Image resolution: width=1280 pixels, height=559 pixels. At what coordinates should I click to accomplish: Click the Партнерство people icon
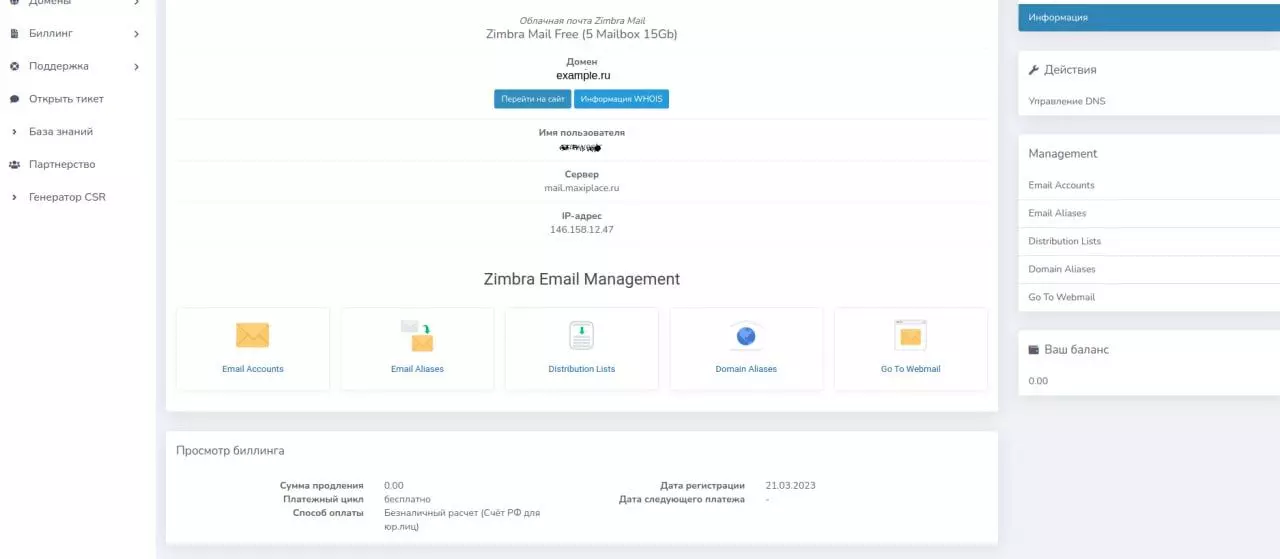click(x=14, y=164)
